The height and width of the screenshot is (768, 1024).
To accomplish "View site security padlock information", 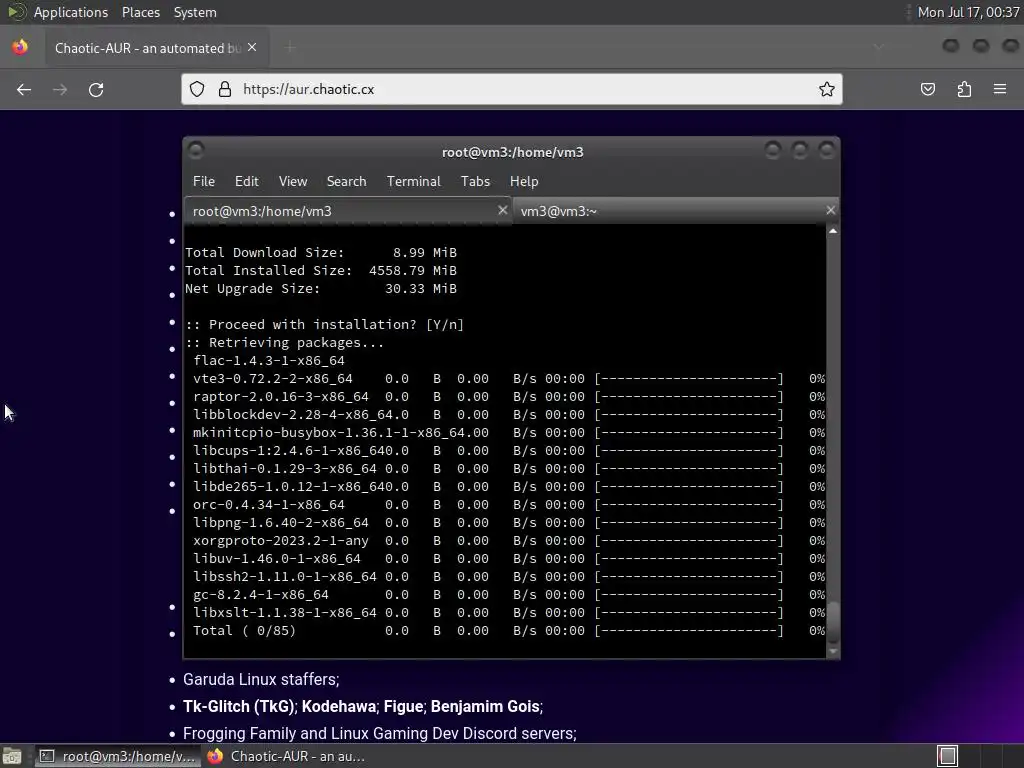I will click(x=225, y=89).
